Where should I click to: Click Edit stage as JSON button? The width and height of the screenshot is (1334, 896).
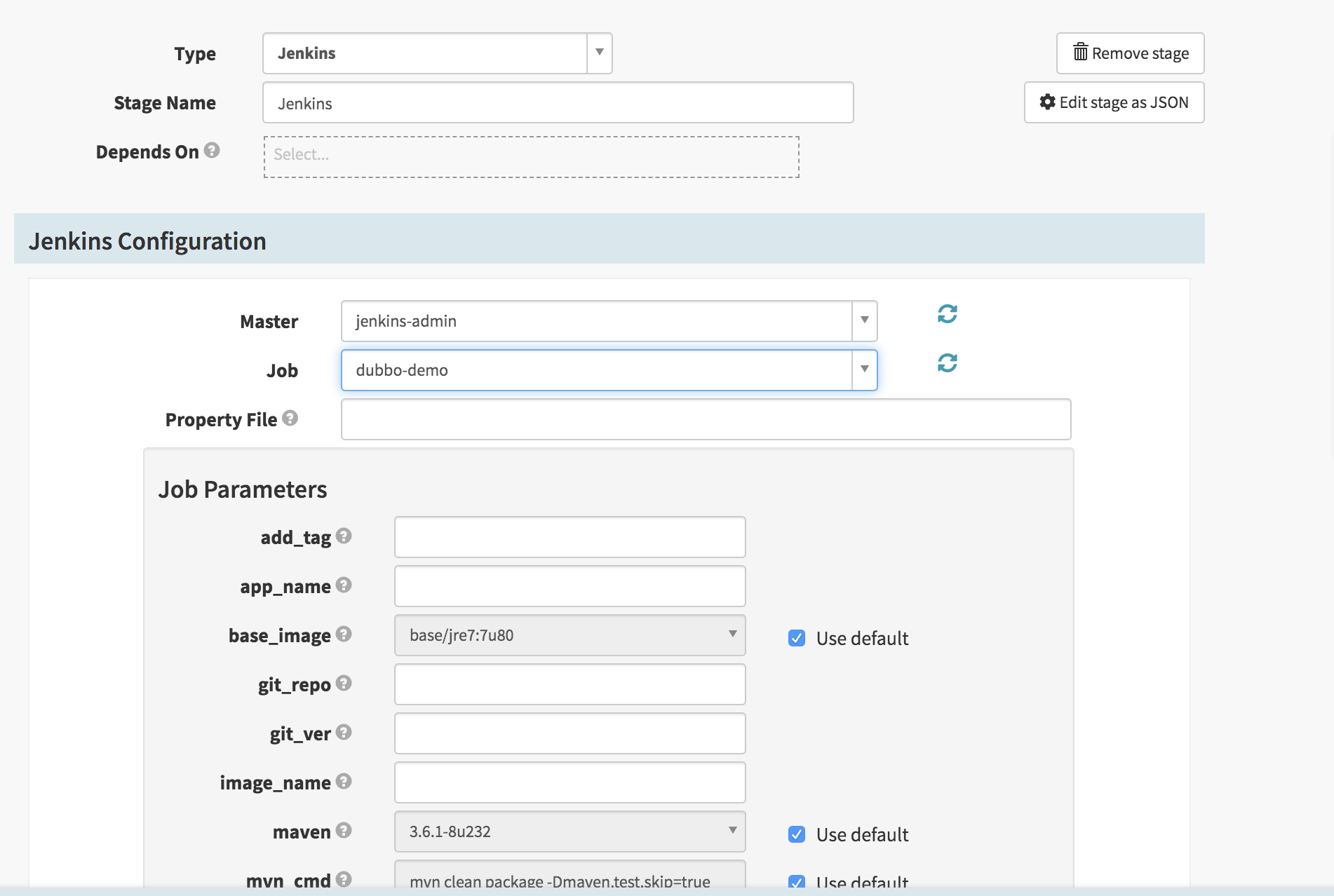click(1114, 102)
